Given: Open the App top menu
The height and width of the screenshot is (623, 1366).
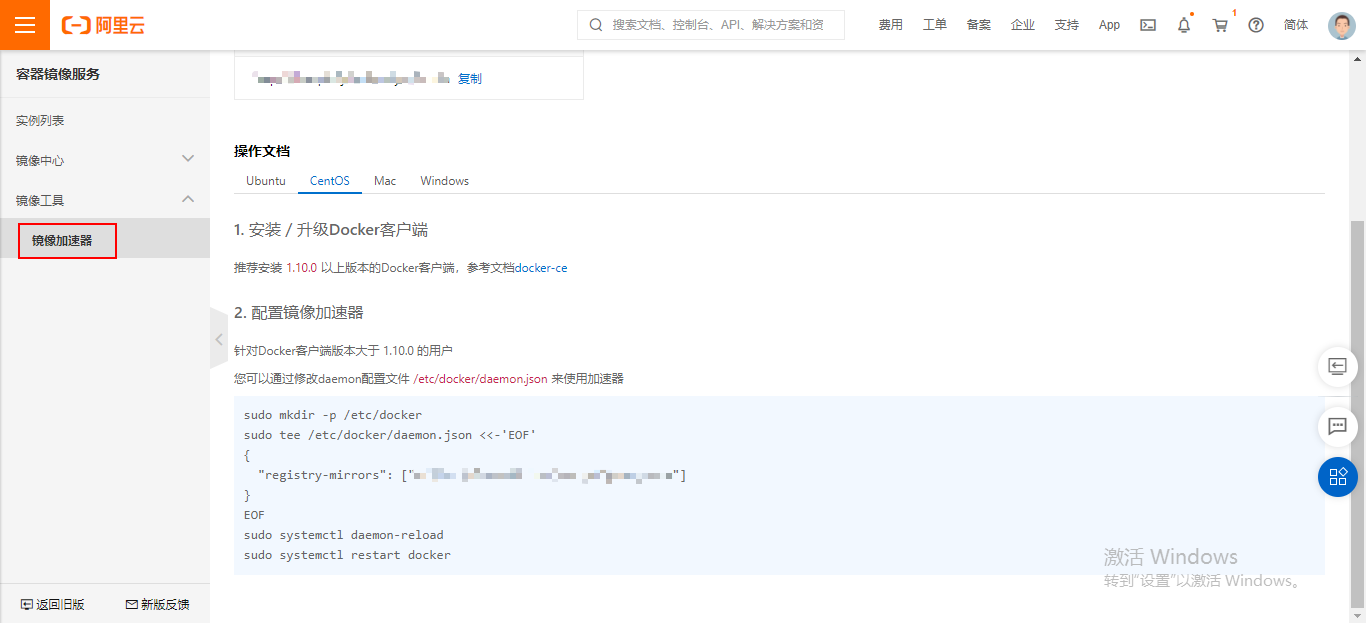Looking at the screenshot, I should pos(1110,25).
